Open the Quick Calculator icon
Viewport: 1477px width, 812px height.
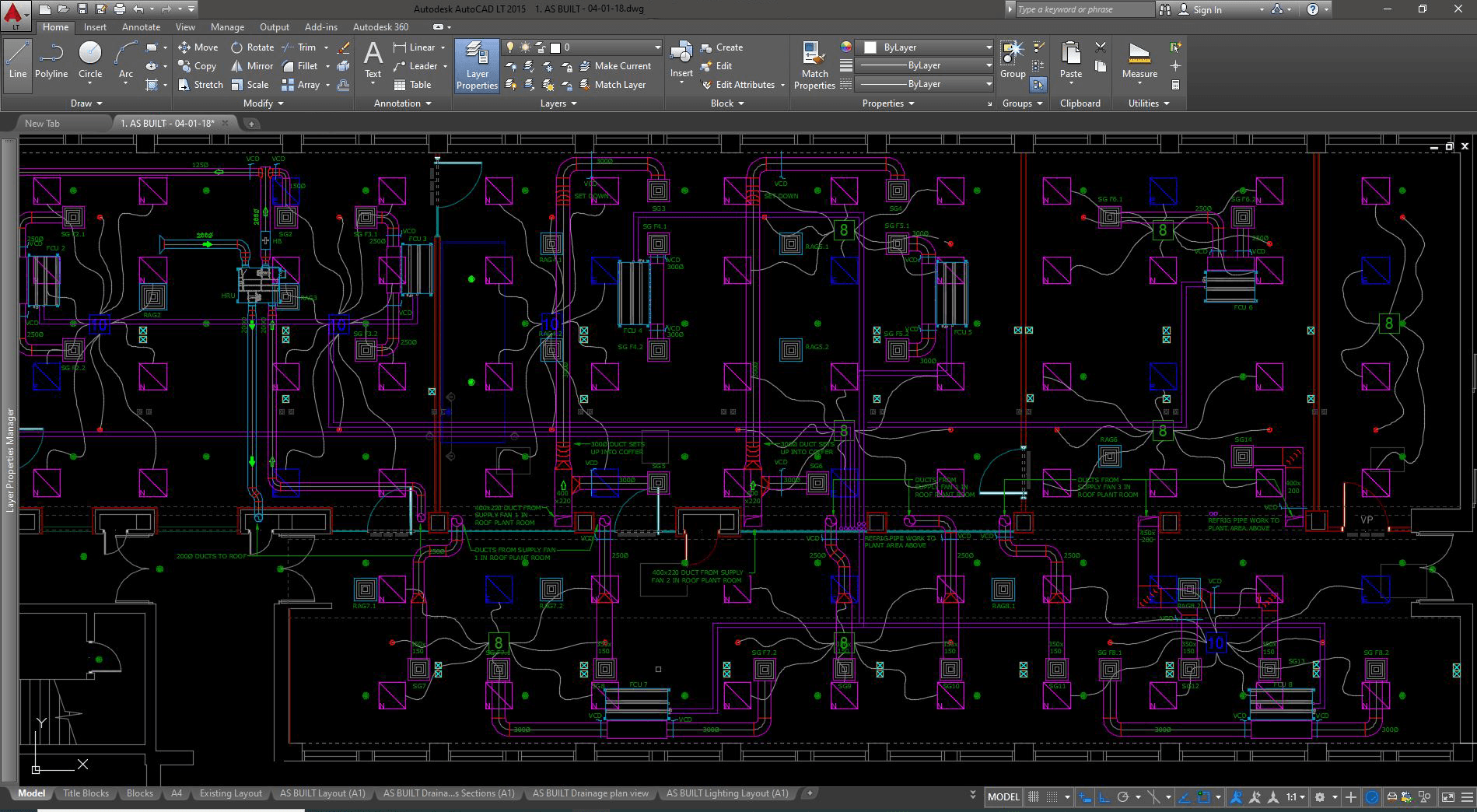(x=1175, y=85)
